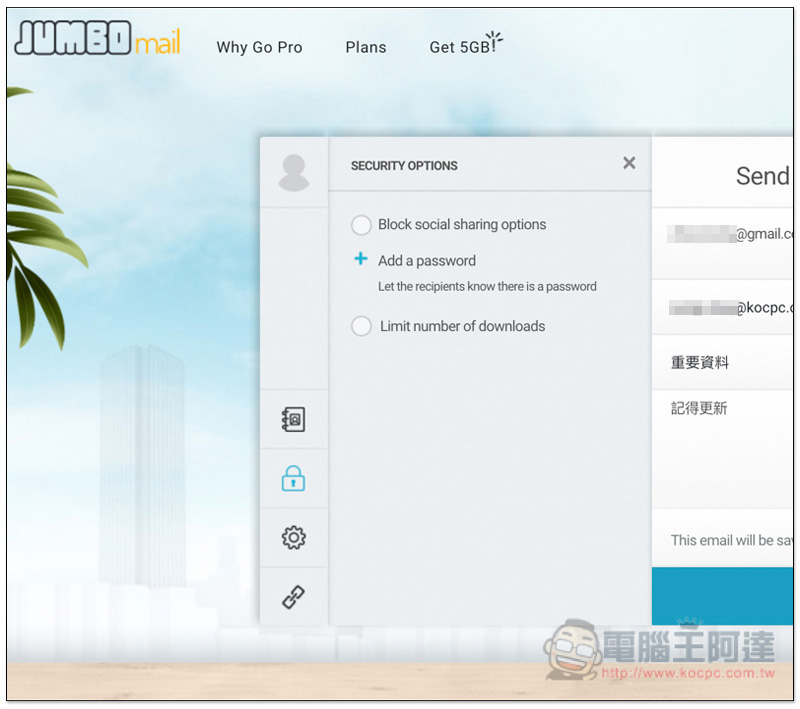Click the user avatar profile icon
Image resolution: width=800 pixels, height=709 pixels.
(293, 172)
